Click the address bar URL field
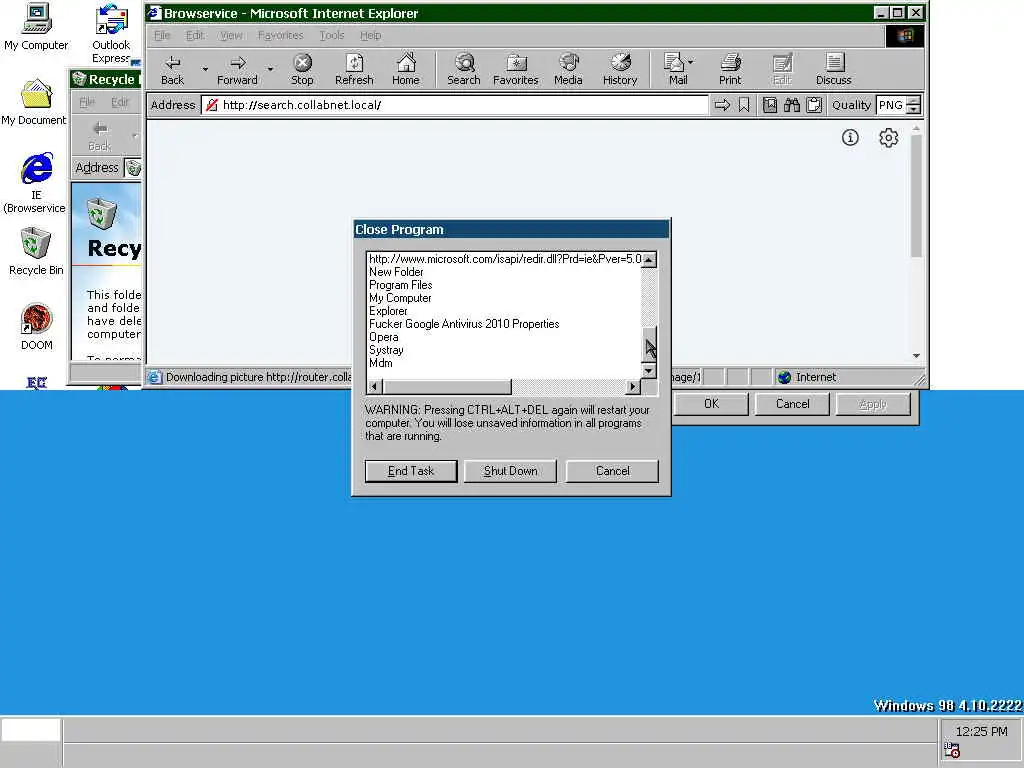Viewport: 1024px width, 768px height. tap(454, 105)
